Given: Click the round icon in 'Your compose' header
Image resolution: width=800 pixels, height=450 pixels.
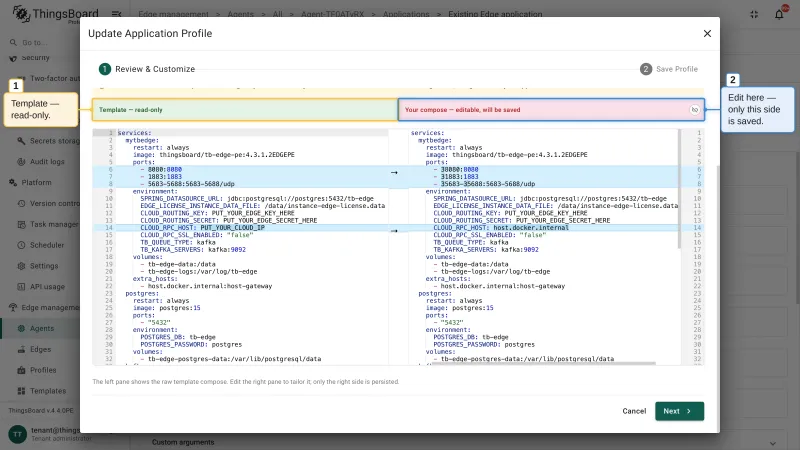Looking at the screenshot, I should pyautogui.click(x=694, y=110).
